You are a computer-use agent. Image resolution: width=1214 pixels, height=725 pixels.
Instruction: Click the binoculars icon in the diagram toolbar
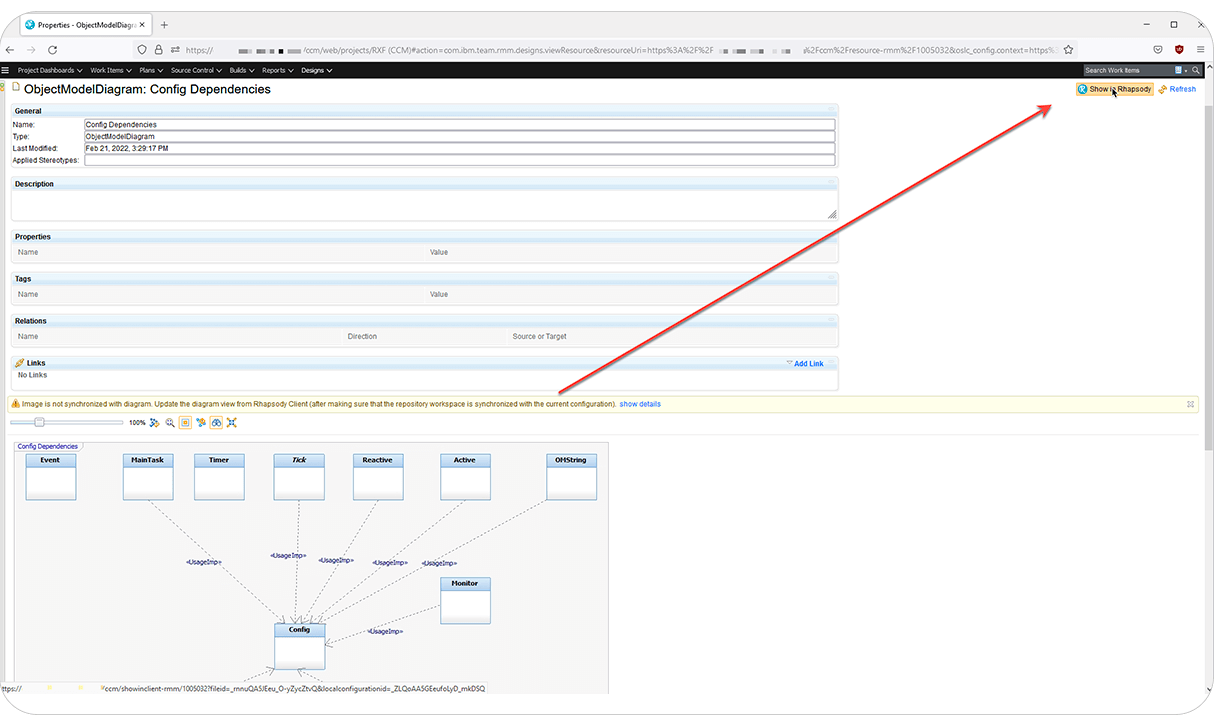click(216, 422)
